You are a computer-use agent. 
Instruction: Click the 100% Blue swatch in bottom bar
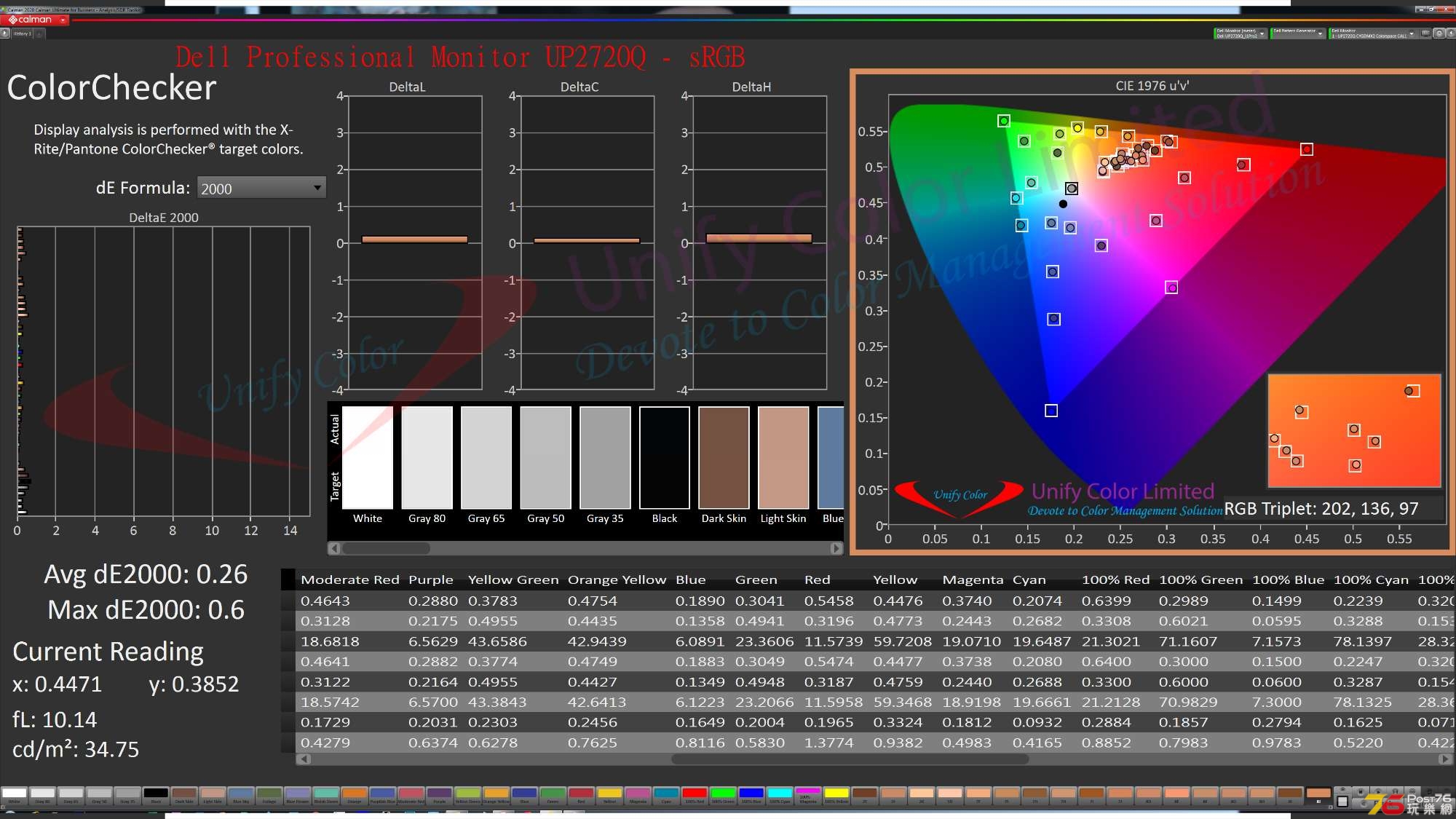(751, 795)
